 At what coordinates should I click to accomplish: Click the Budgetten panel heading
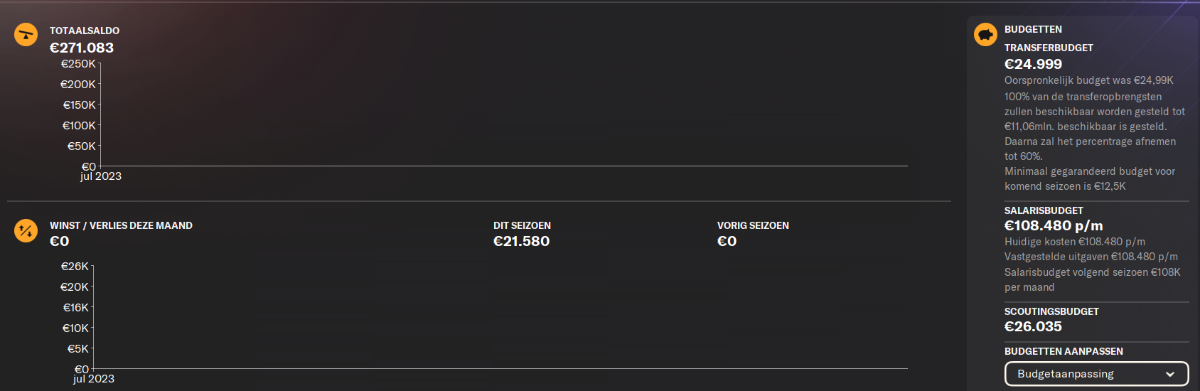point(1033,30)
